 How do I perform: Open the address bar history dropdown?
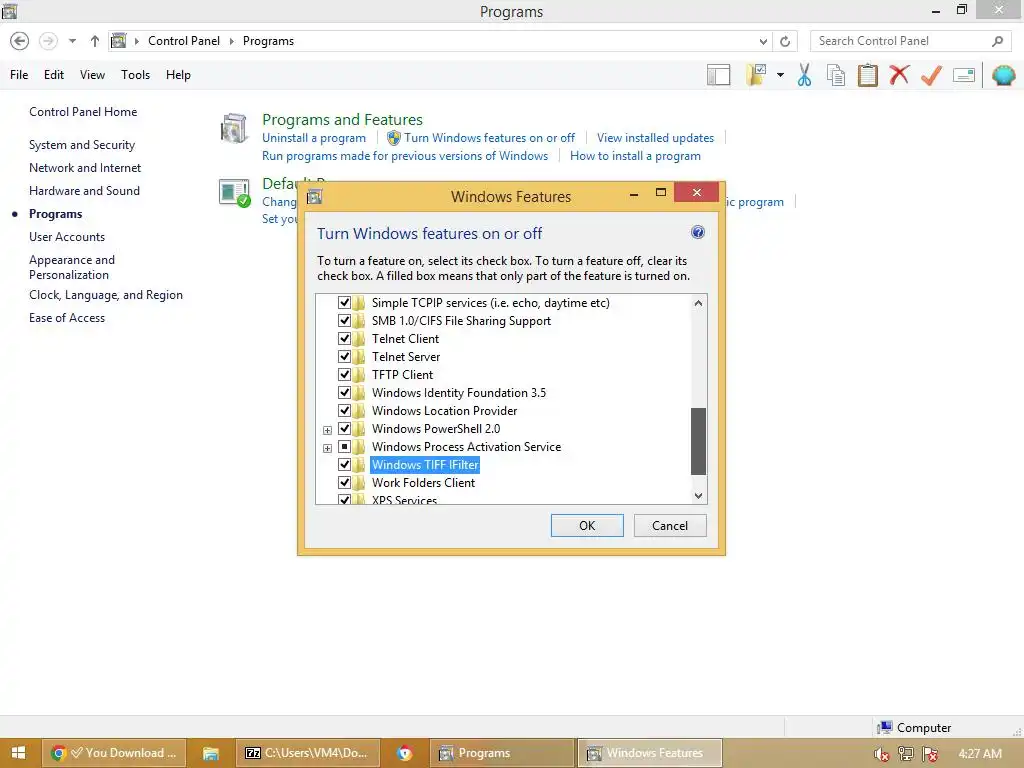point(763,41)
